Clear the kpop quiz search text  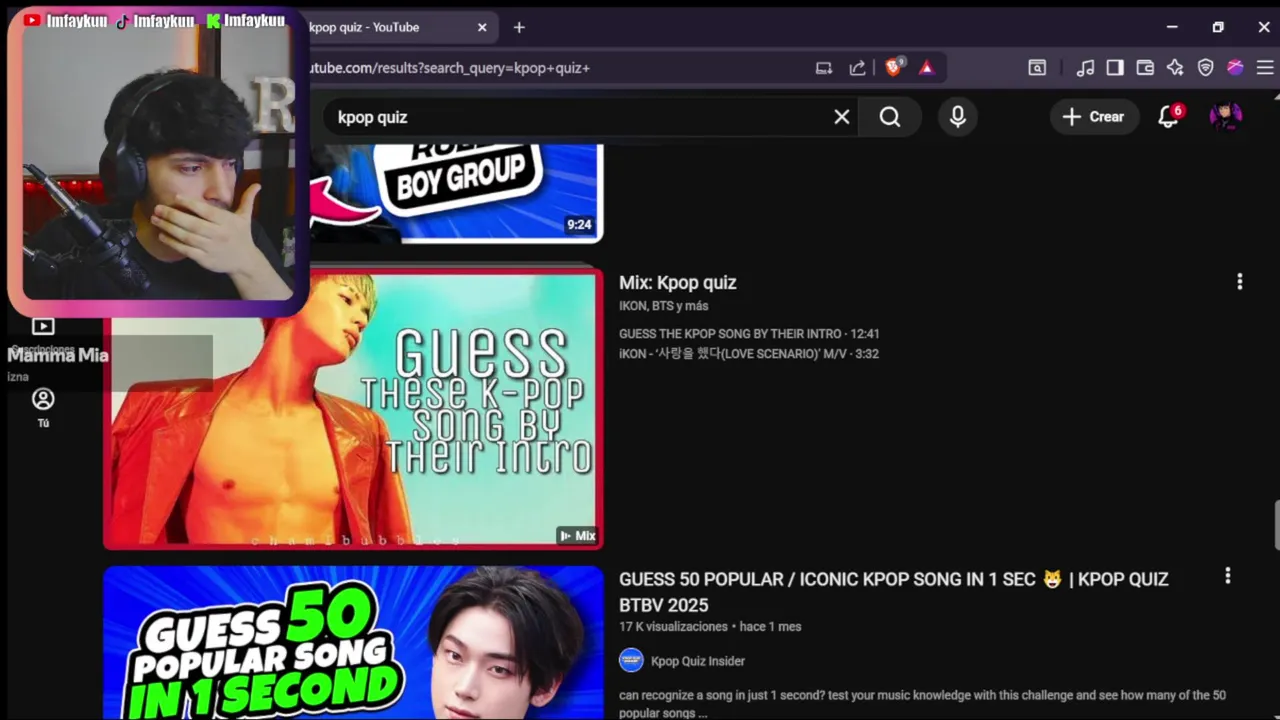point(842,117)
